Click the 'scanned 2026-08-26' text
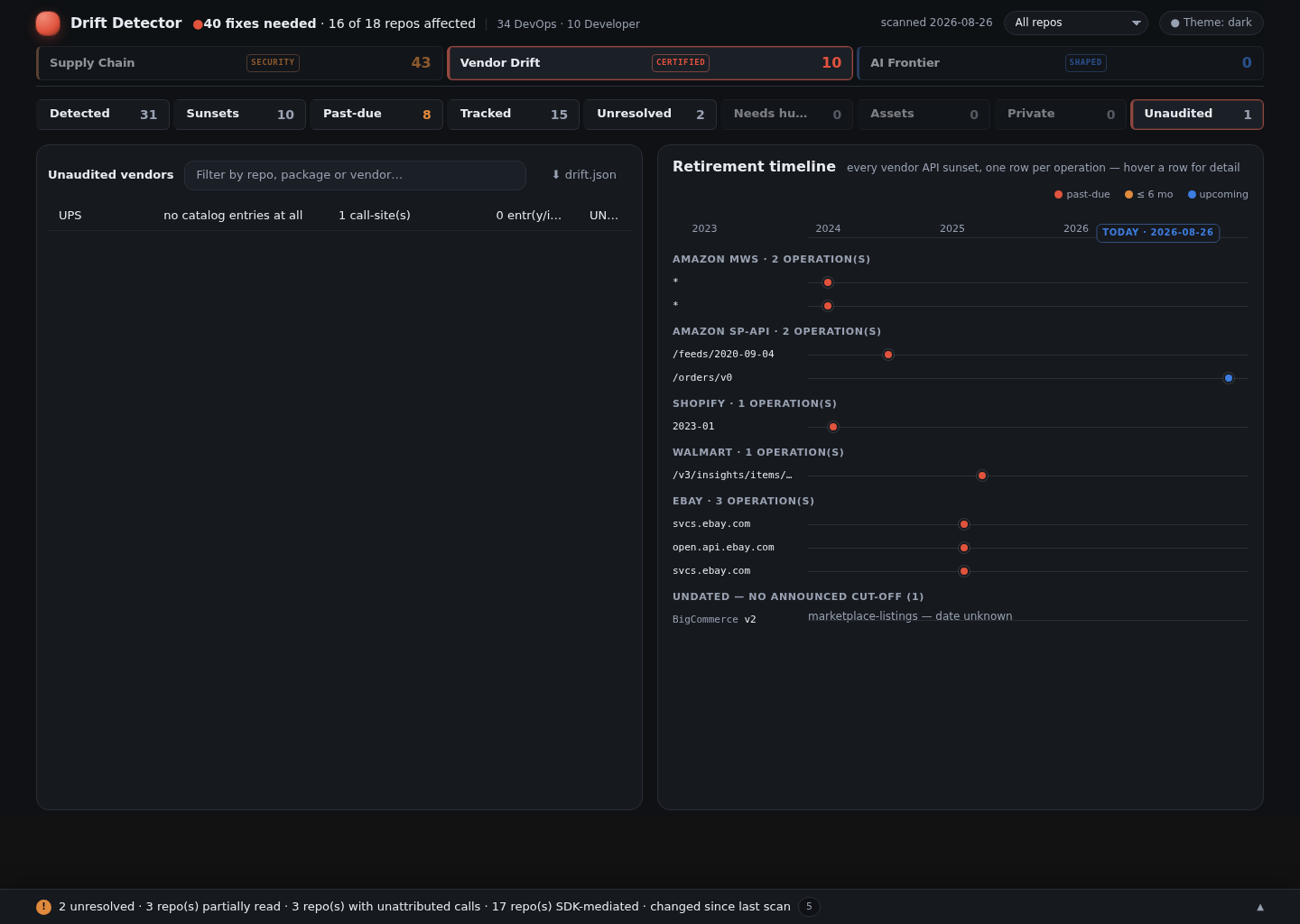1300x924 pixels. (936, 23)
